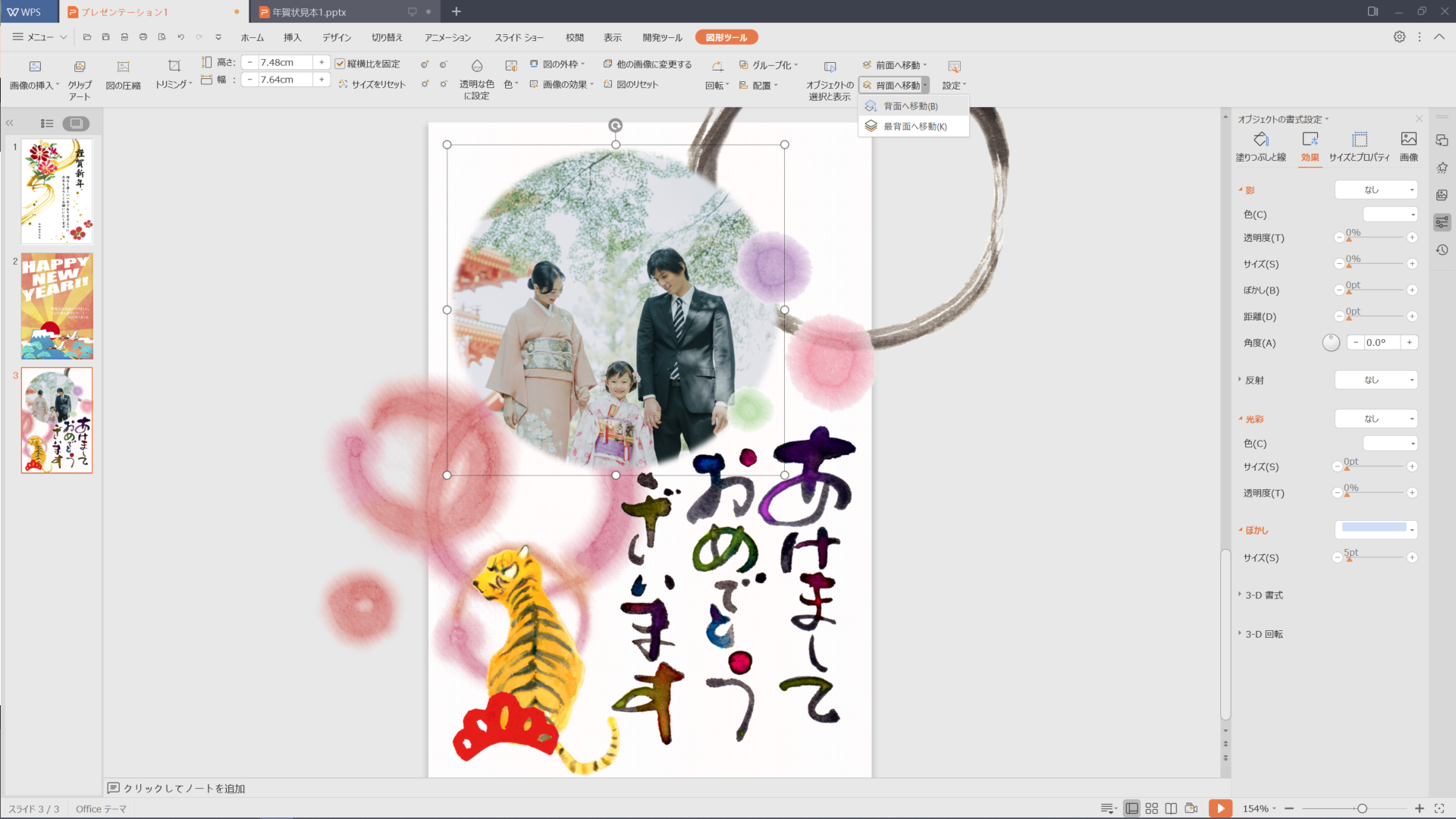Click fit-to-window icon in status bar
The image size is (1456, 819).
point(1439,808)
